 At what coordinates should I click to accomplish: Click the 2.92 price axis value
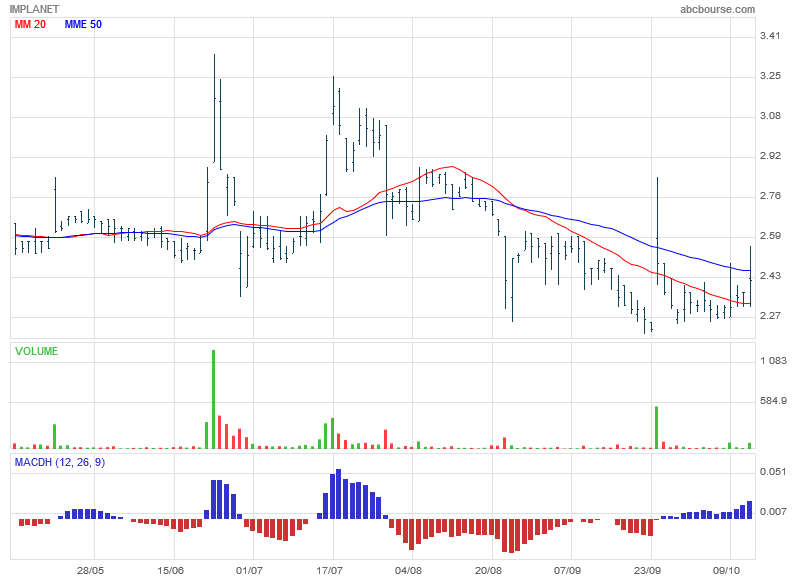[x=770, y=156]
